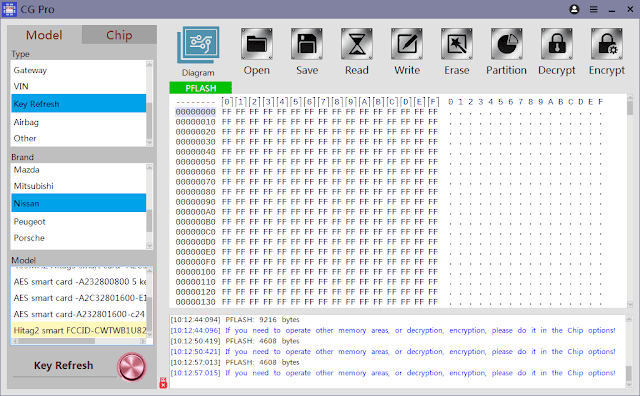
Task: Click log entry timestamped 10:12:57:013
Action: (x=235, y=362)
